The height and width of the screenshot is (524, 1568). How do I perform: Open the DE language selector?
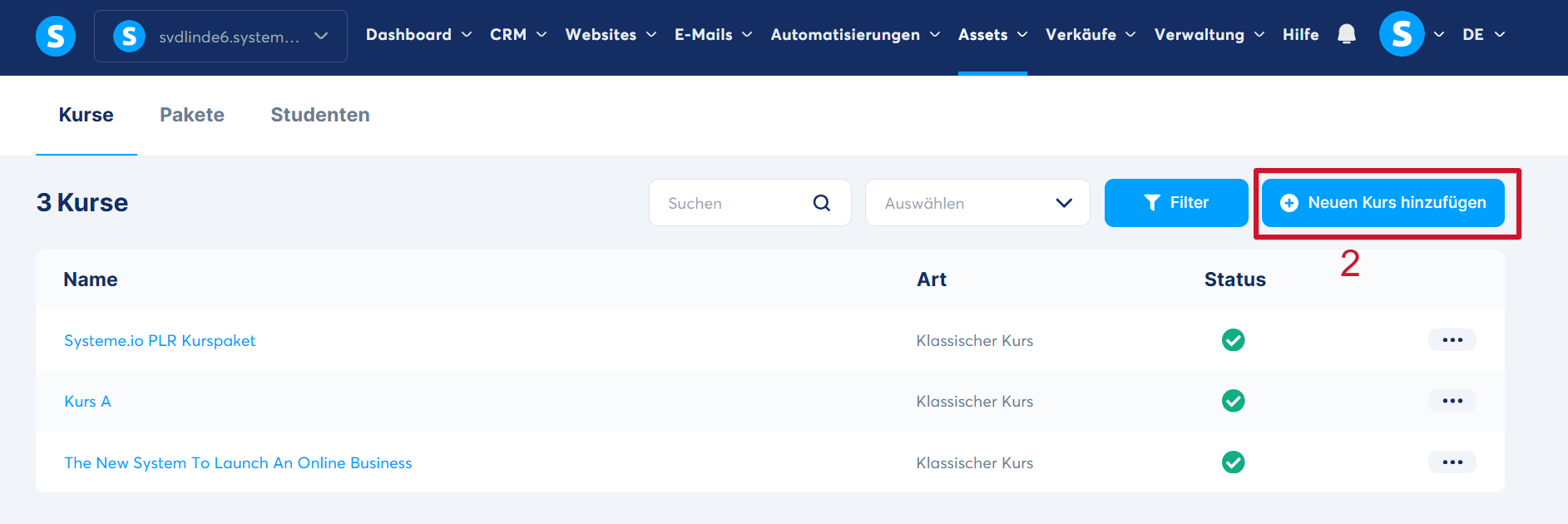[1483, 35]
